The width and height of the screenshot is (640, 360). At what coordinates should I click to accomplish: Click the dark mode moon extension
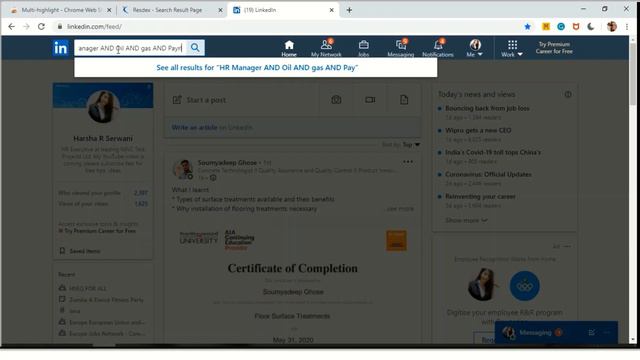coord(591,27)
